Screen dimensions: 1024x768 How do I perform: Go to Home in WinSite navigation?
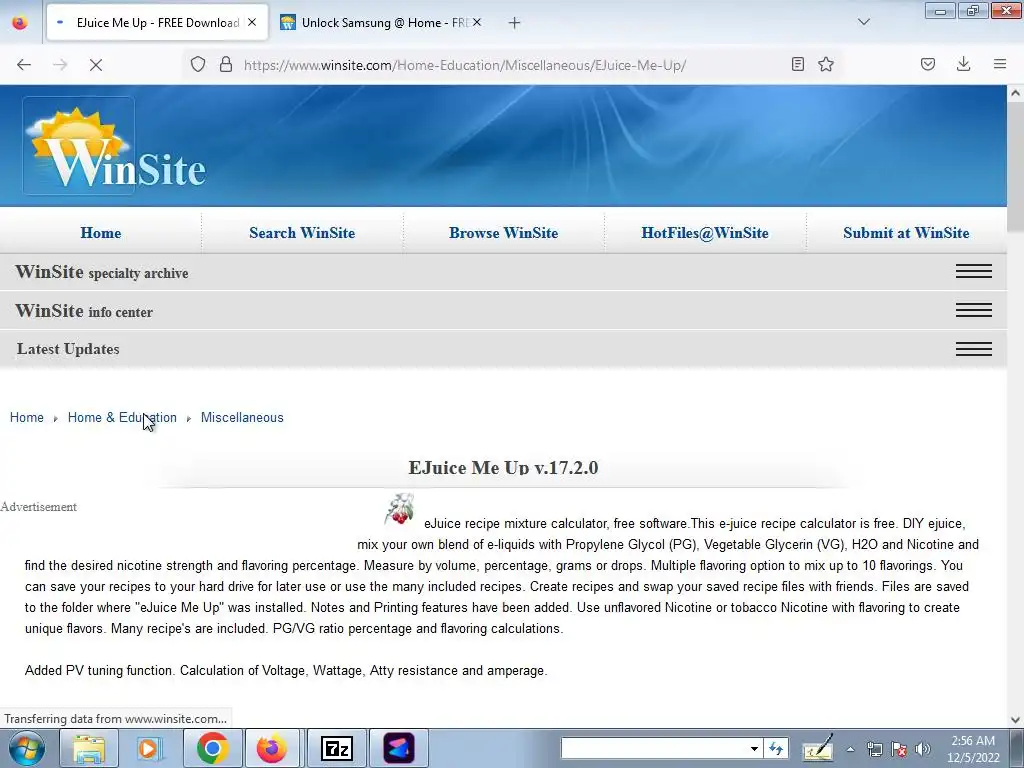(101, 233)
